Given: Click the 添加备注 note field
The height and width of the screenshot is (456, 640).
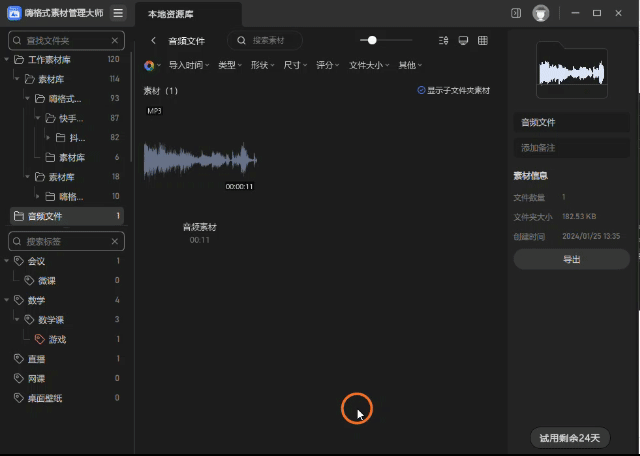Looking at the screenshot, I should pyautogui.click(x=571, y=148).
